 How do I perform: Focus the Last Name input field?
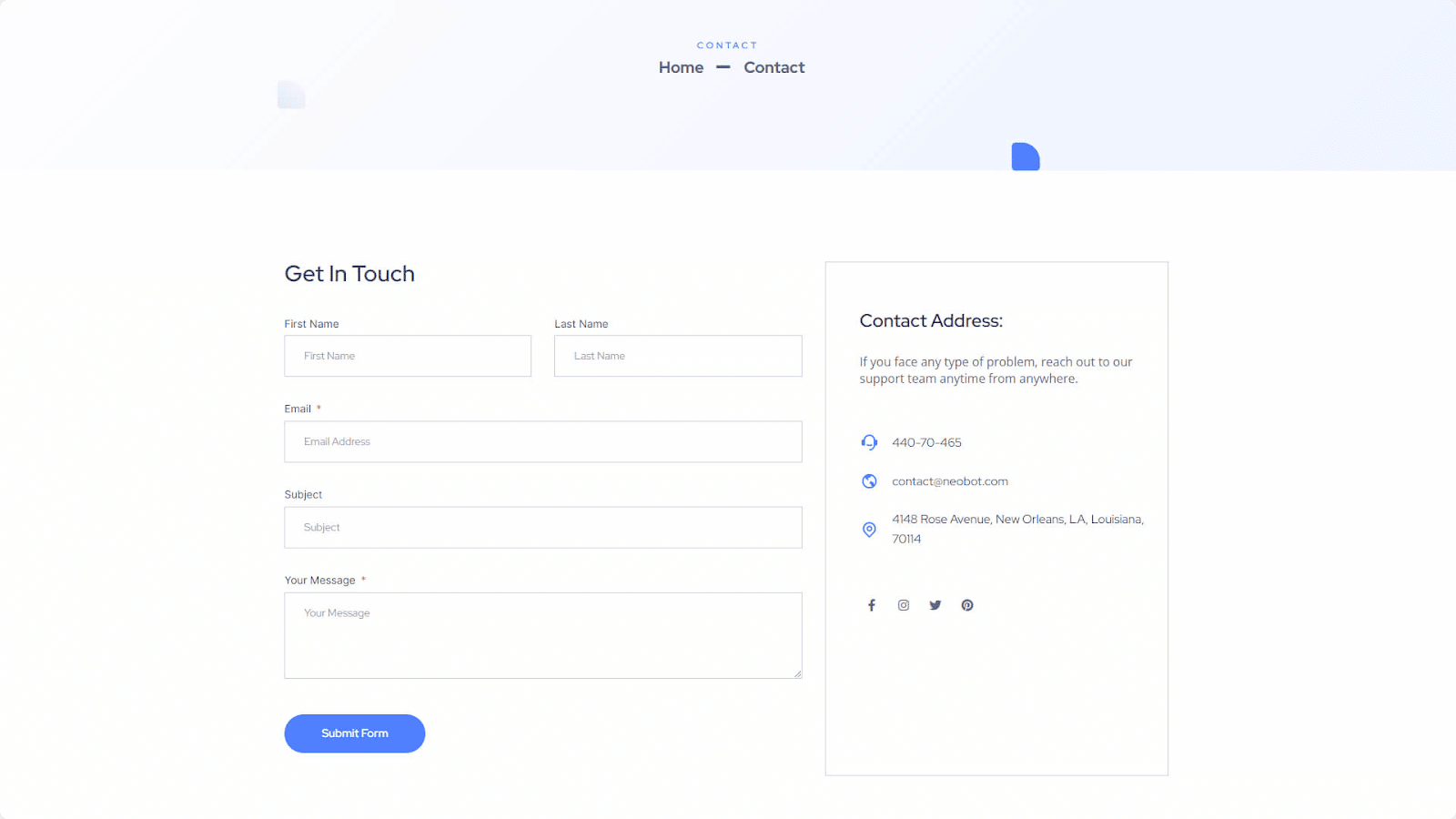click(678, 356)
